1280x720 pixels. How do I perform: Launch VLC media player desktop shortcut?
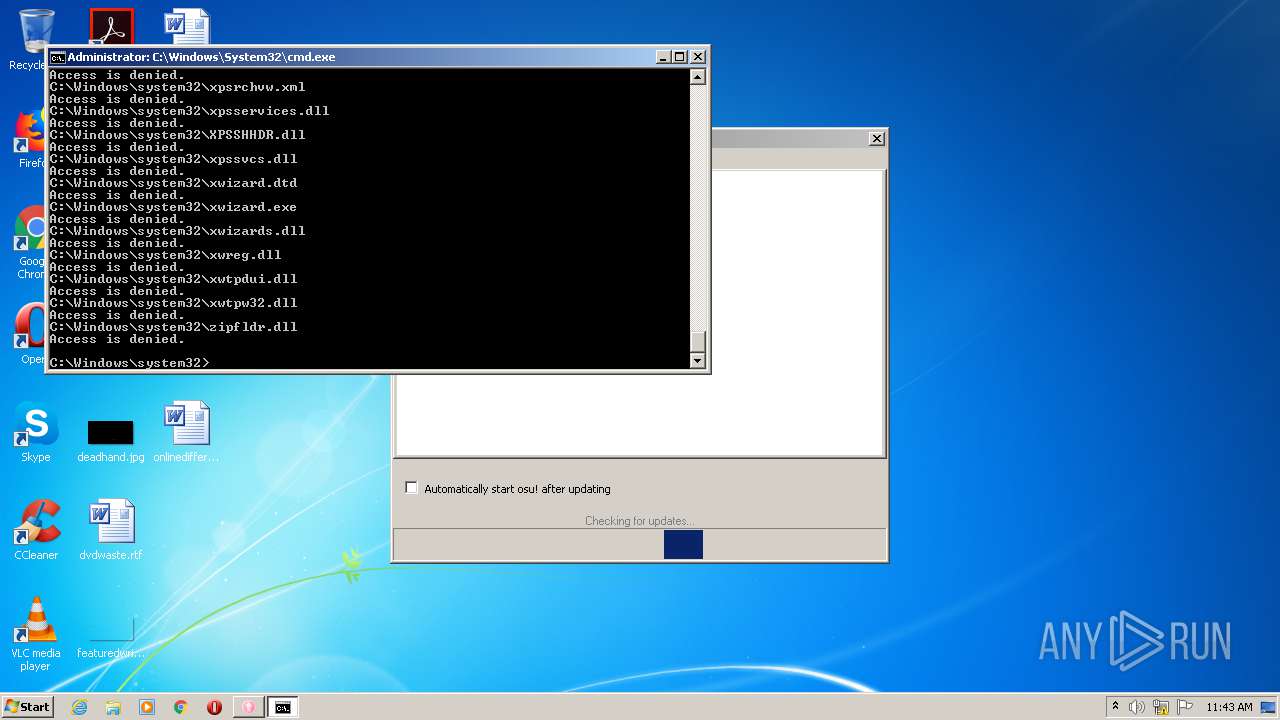tap(36, 634)
